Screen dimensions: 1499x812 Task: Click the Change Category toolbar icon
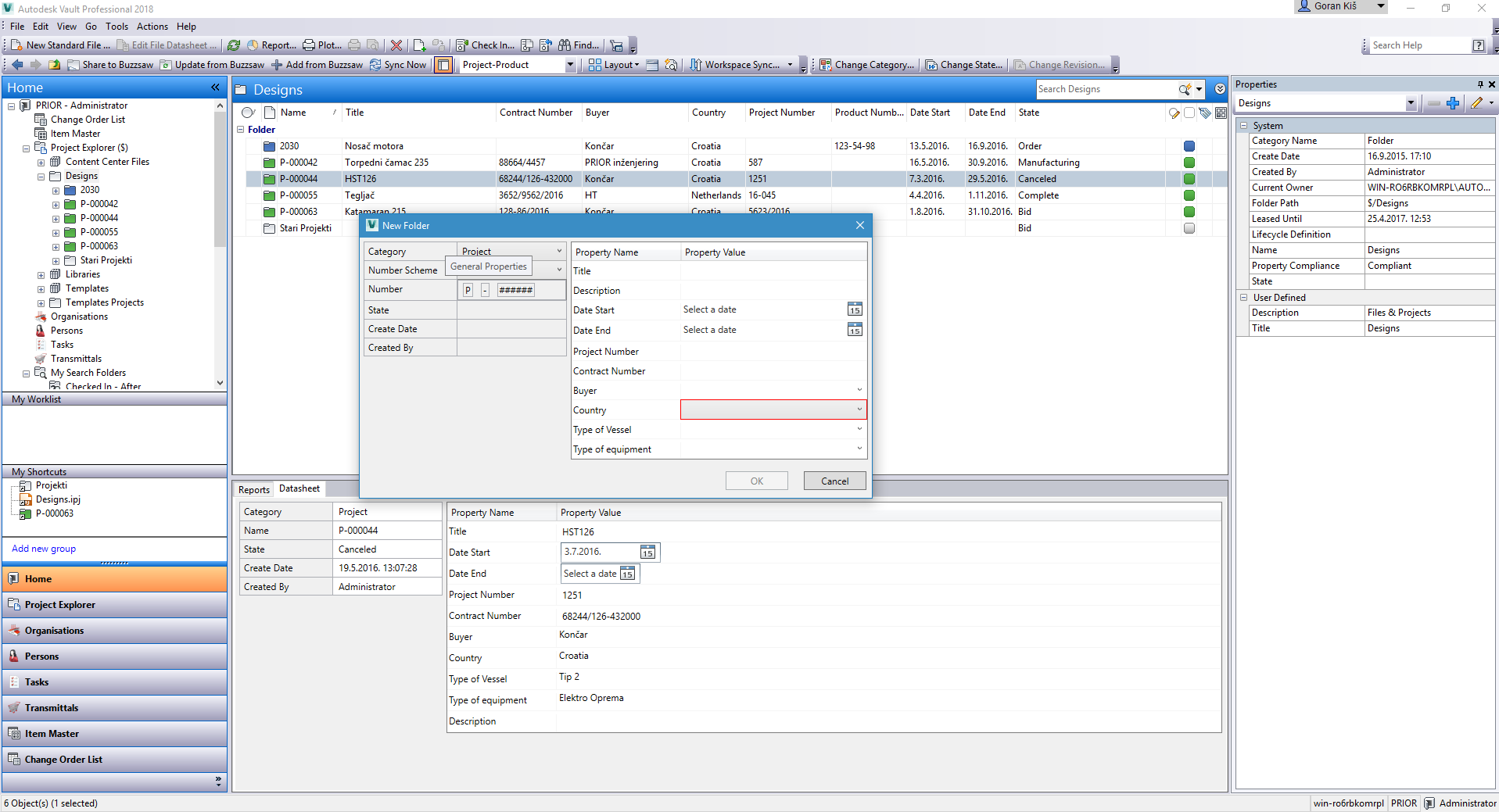826,65
